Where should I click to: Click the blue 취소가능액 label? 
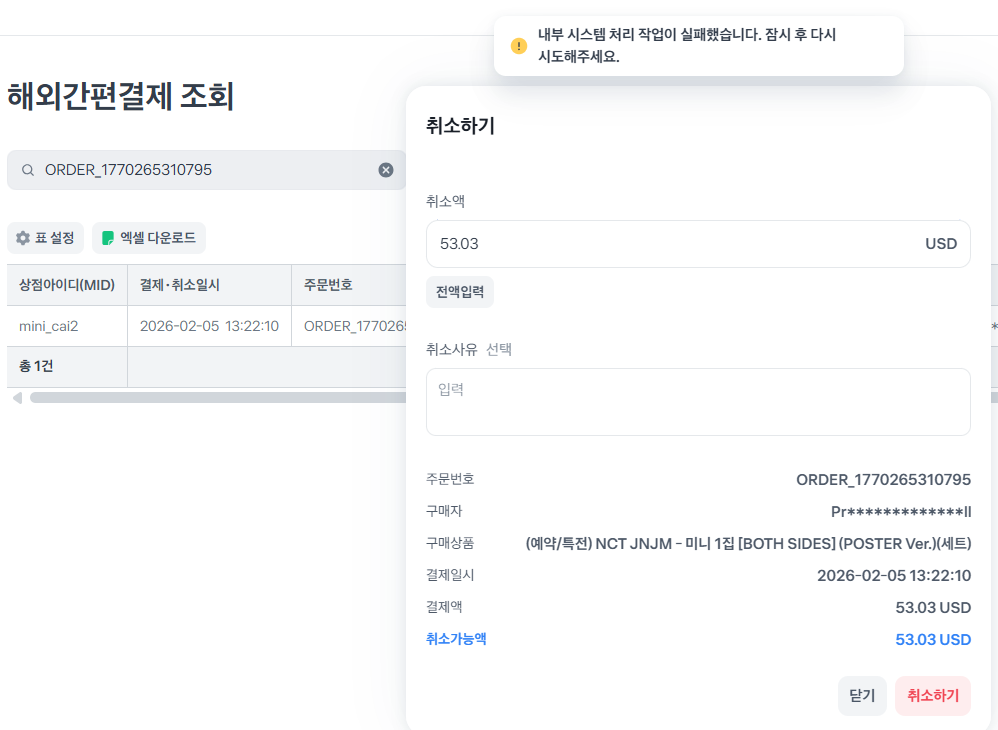pyautogui.click(x=456, y=639)
